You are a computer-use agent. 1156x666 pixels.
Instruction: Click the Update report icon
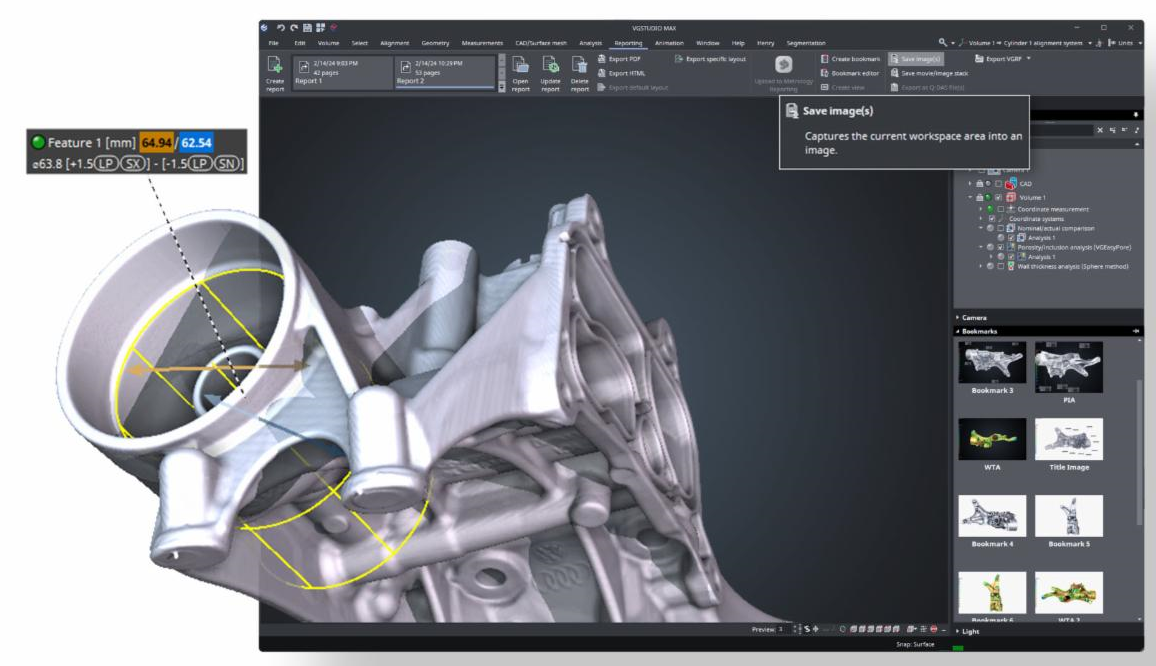(551, 67)
